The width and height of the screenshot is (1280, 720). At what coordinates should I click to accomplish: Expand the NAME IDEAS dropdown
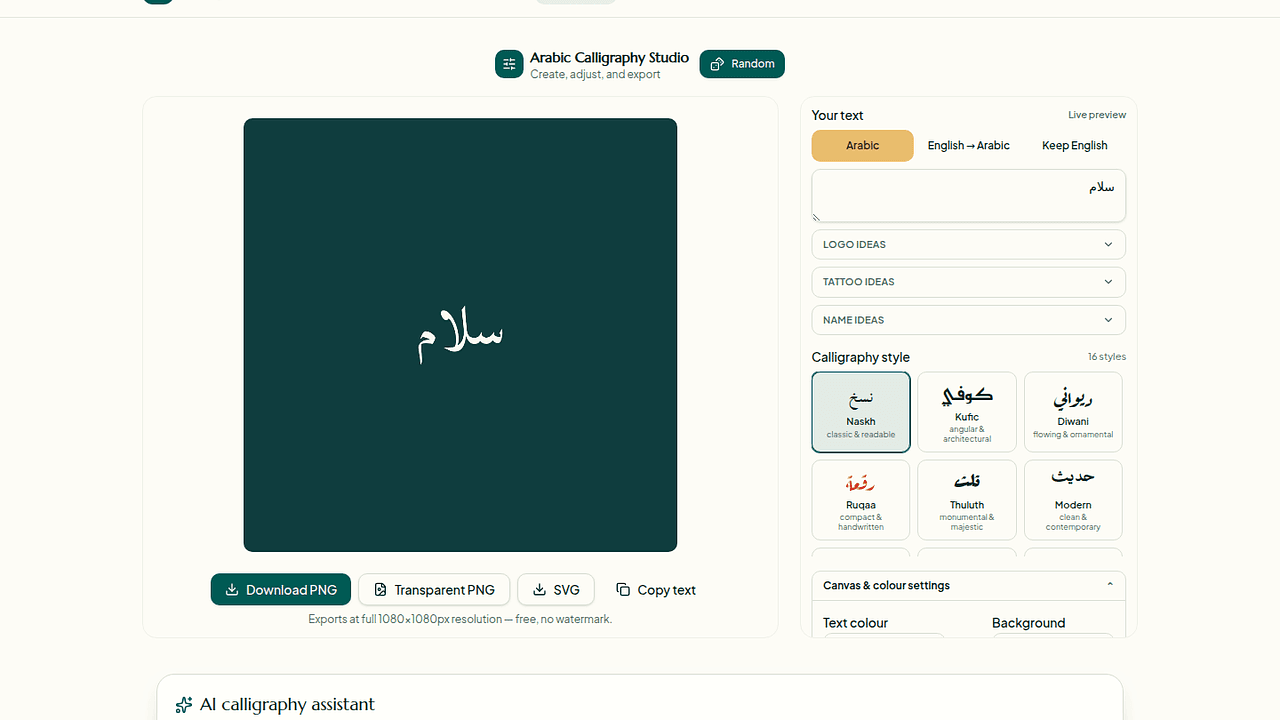(969, 320)
